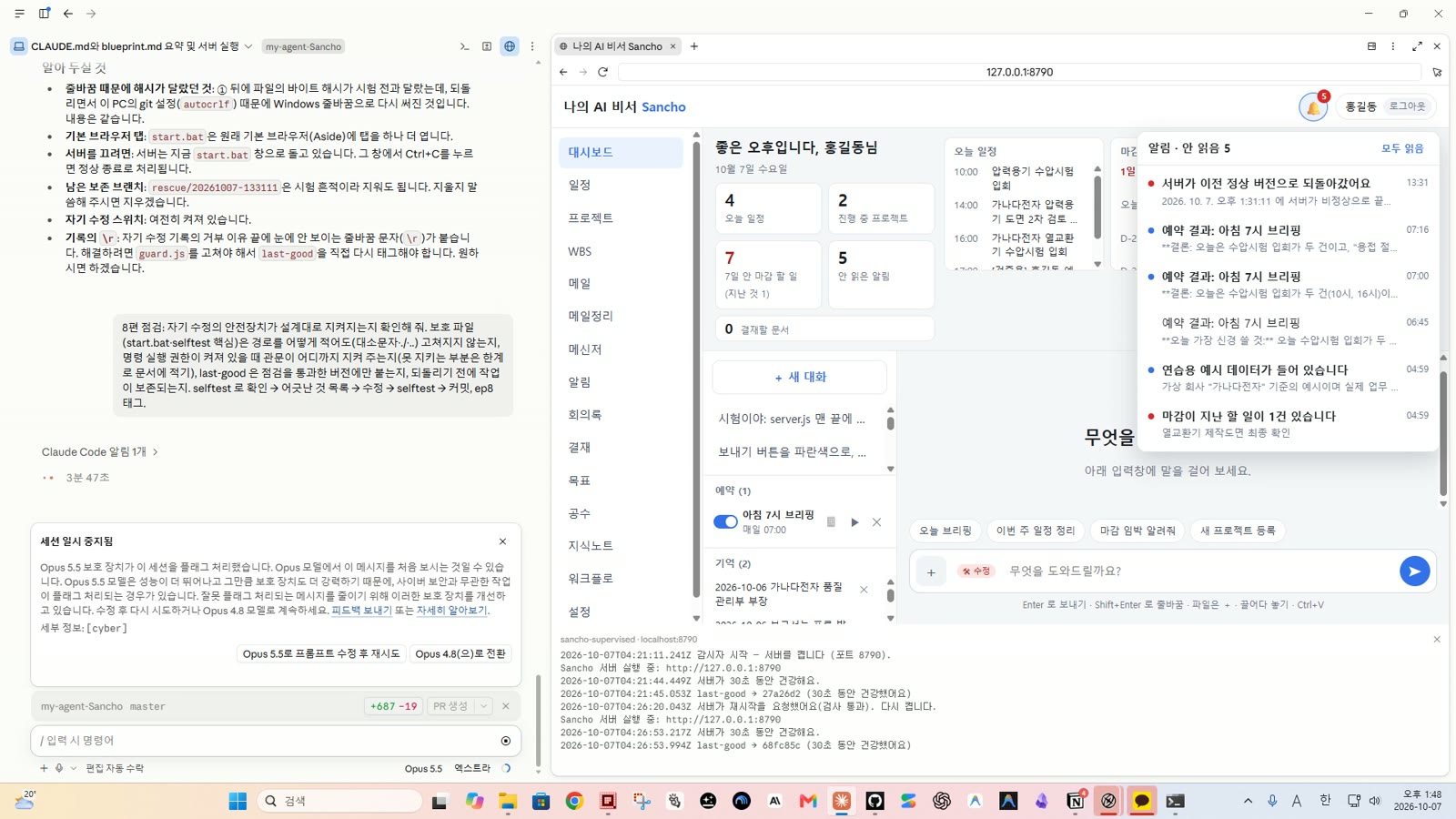
Task: Click the 편집 자동 수락 mode toggle
Action: pyautogui.click(x=115, y=768)
